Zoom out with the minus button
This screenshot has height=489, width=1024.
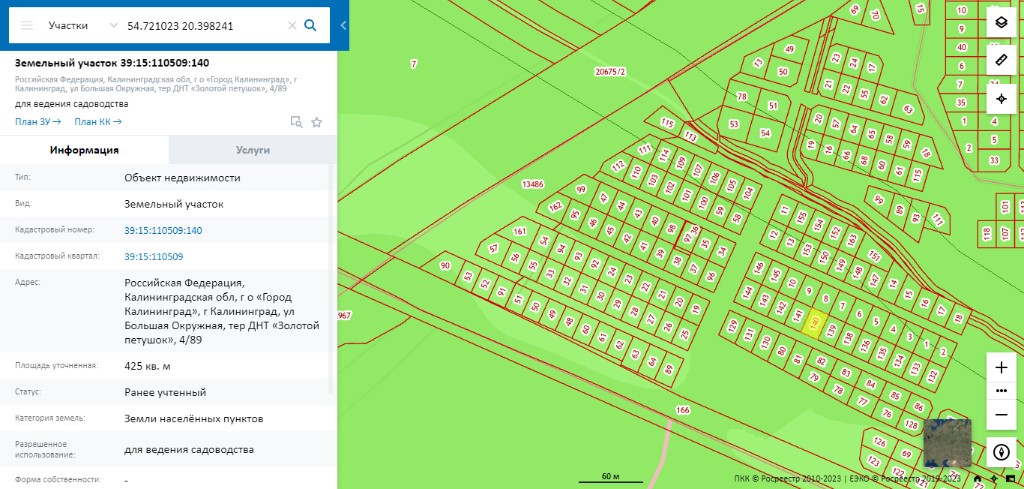[1000, 415]
